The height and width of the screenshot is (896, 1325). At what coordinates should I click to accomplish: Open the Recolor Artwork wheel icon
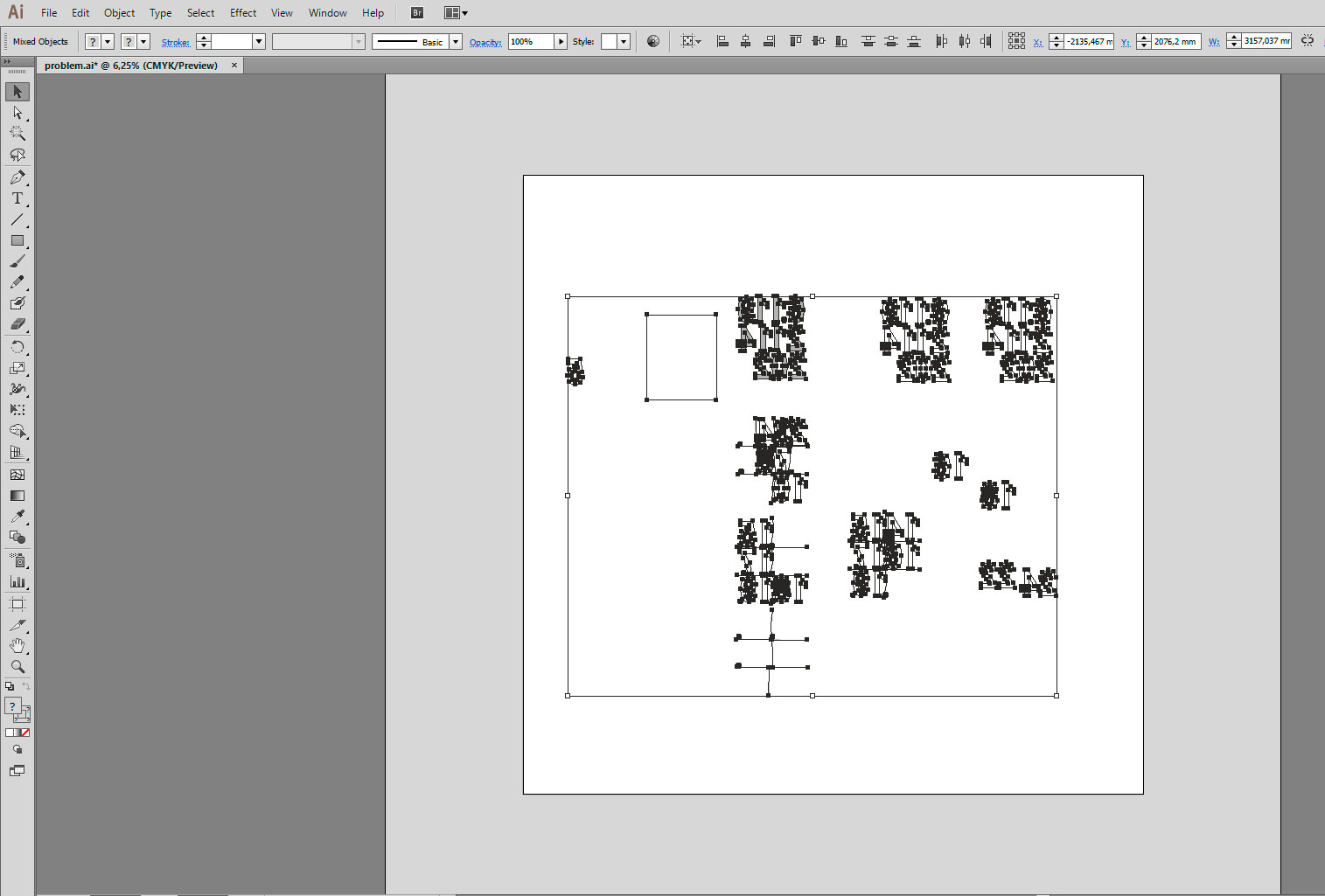pos(653,41)
